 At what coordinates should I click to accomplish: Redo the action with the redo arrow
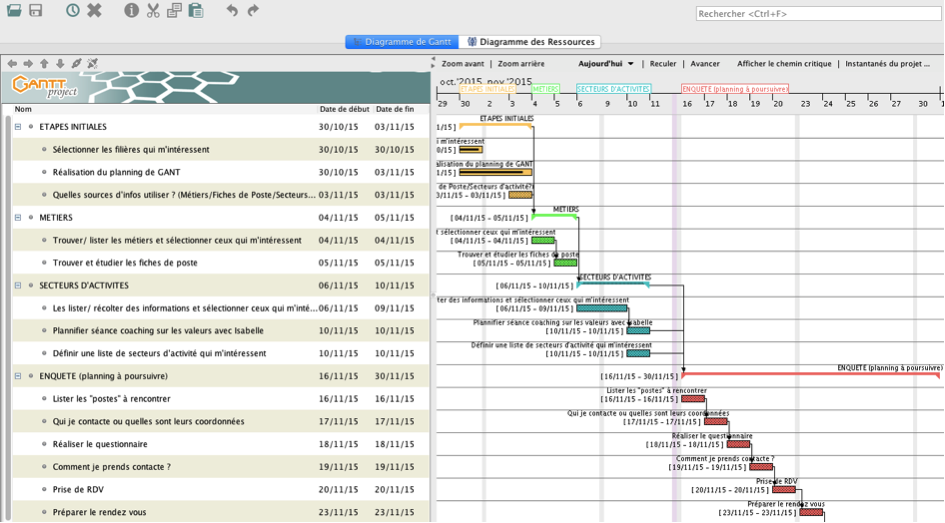pos(253,10)
